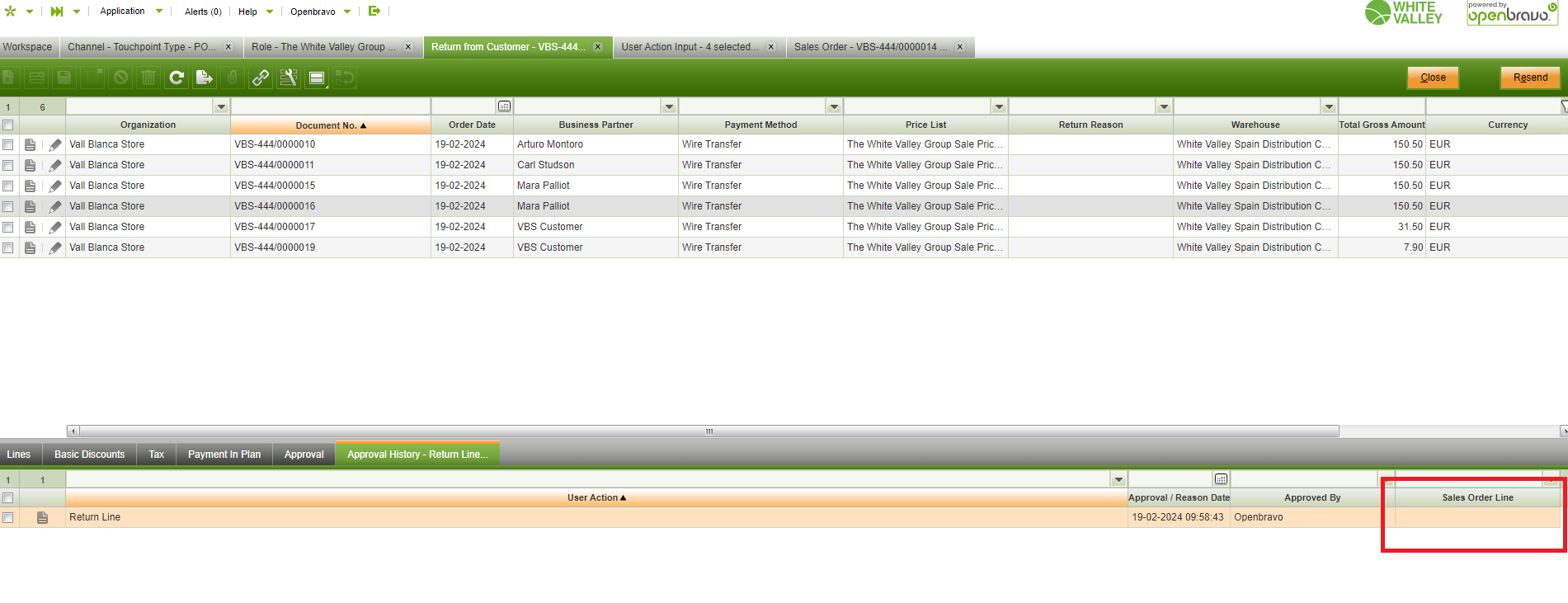This screenshot has width=1568, height=603.
Task: Switch to the Payment In Plan subtab
Action: (x=224, y=455)
